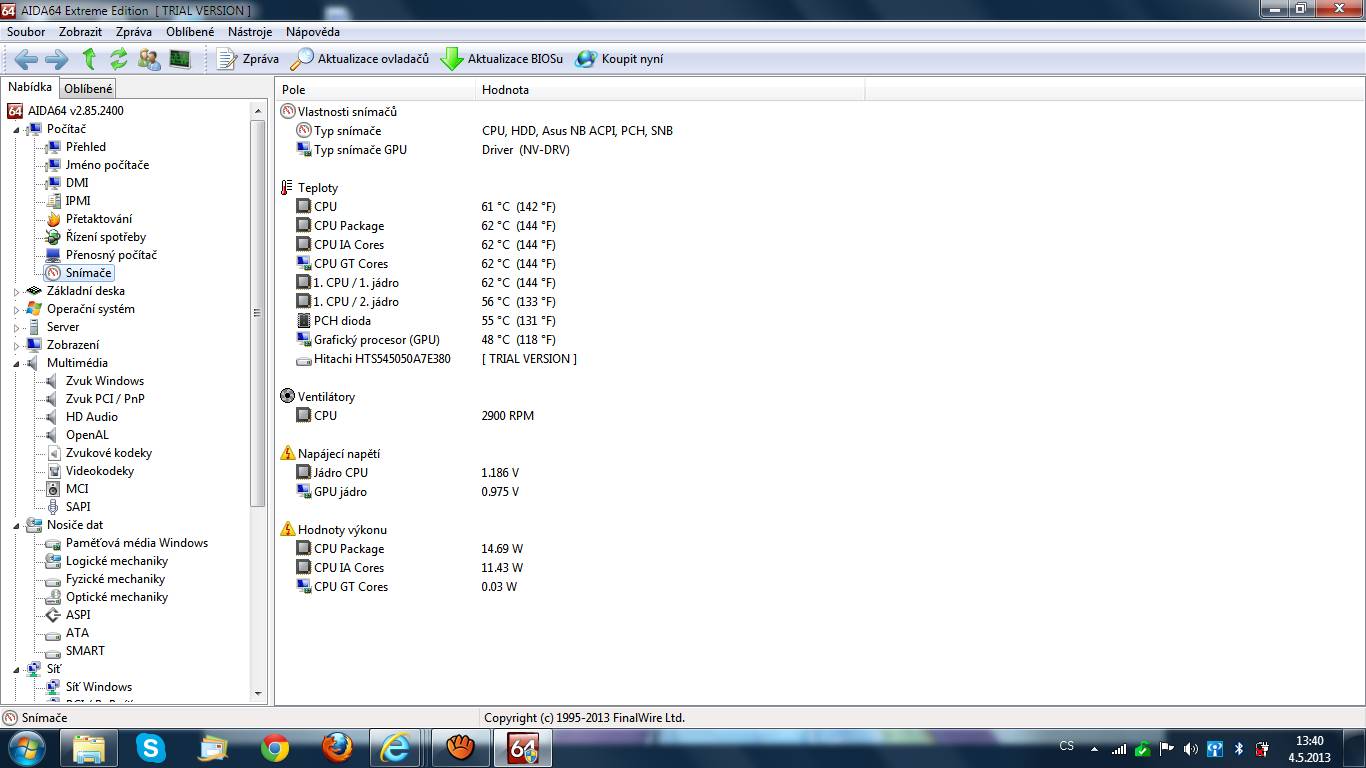
Task: Click the Forward arrow toolbar icon
Action: pyautogui.click(x=57, y=59)
